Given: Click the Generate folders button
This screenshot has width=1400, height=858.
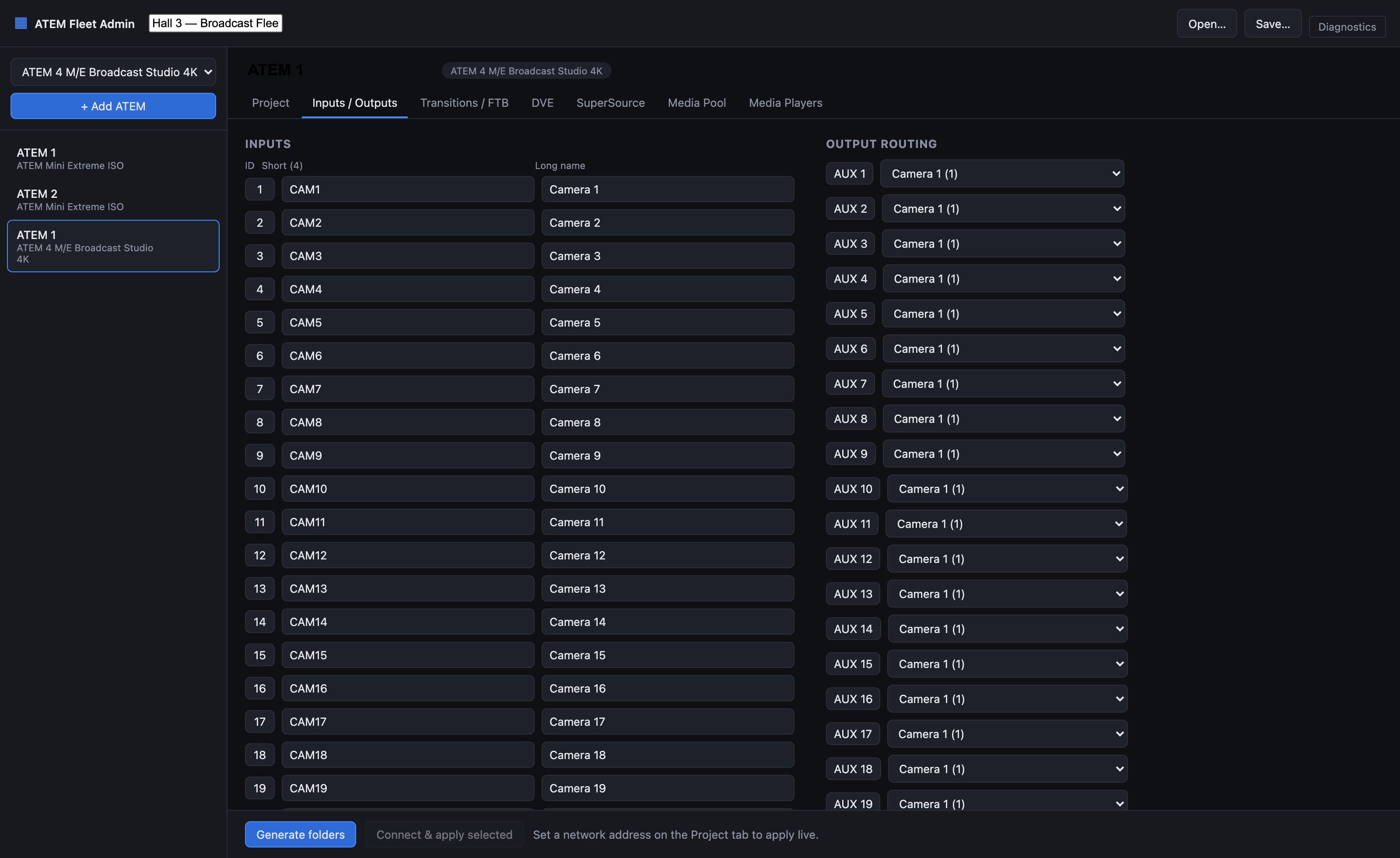Looking at the screenshot, I should (300, 835).
